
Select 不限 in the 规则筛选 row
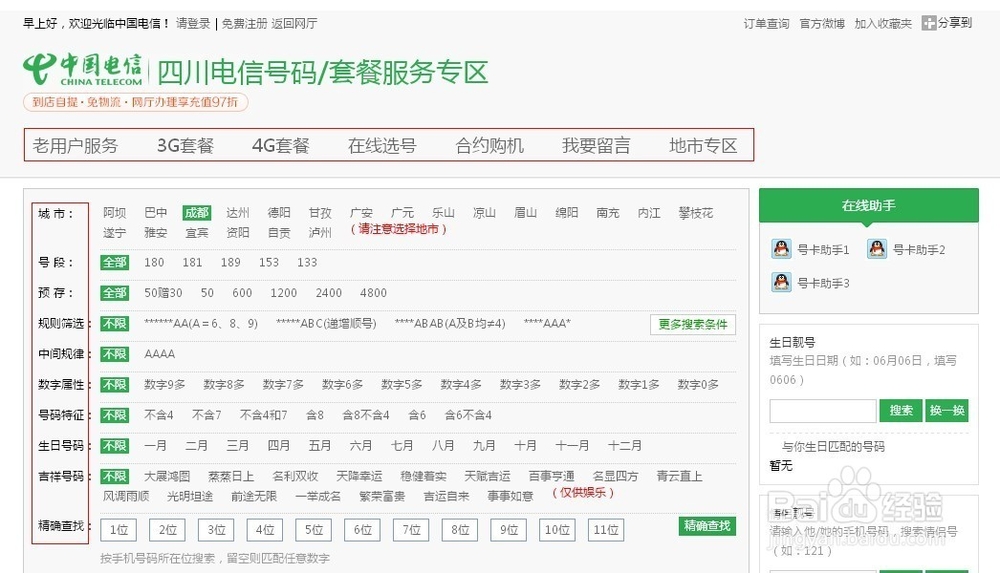(x=115, y=324)
